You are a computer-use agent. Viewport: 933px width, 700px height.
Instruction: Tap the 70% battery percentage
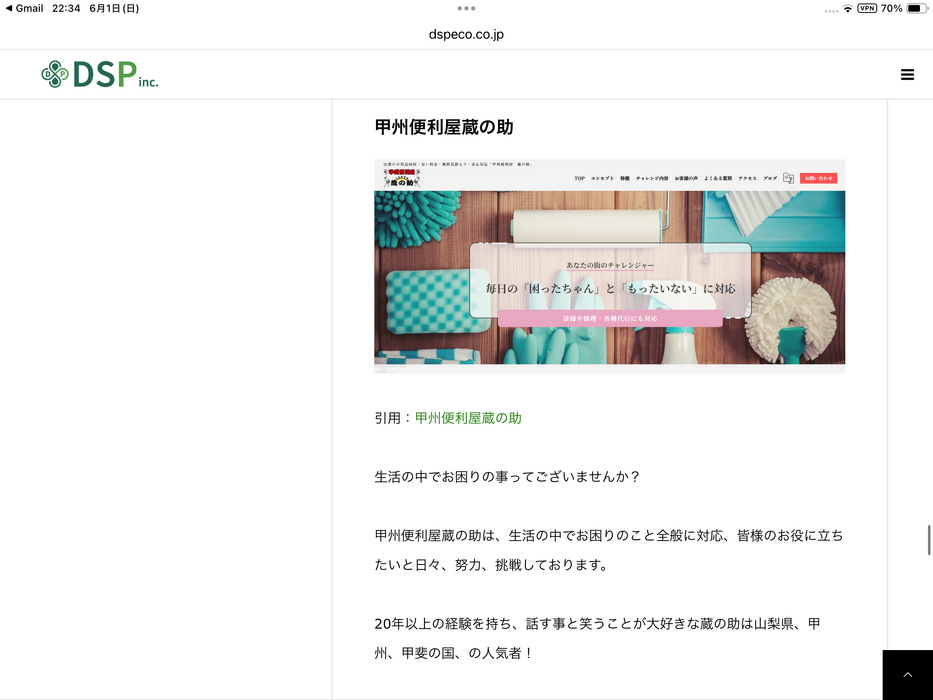(891, 8)
